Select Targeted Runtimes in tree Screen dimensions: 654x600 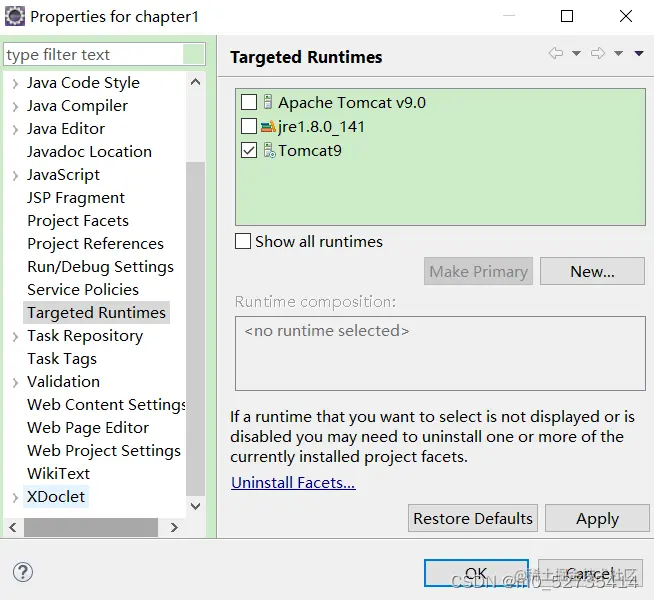coord(96,313)
